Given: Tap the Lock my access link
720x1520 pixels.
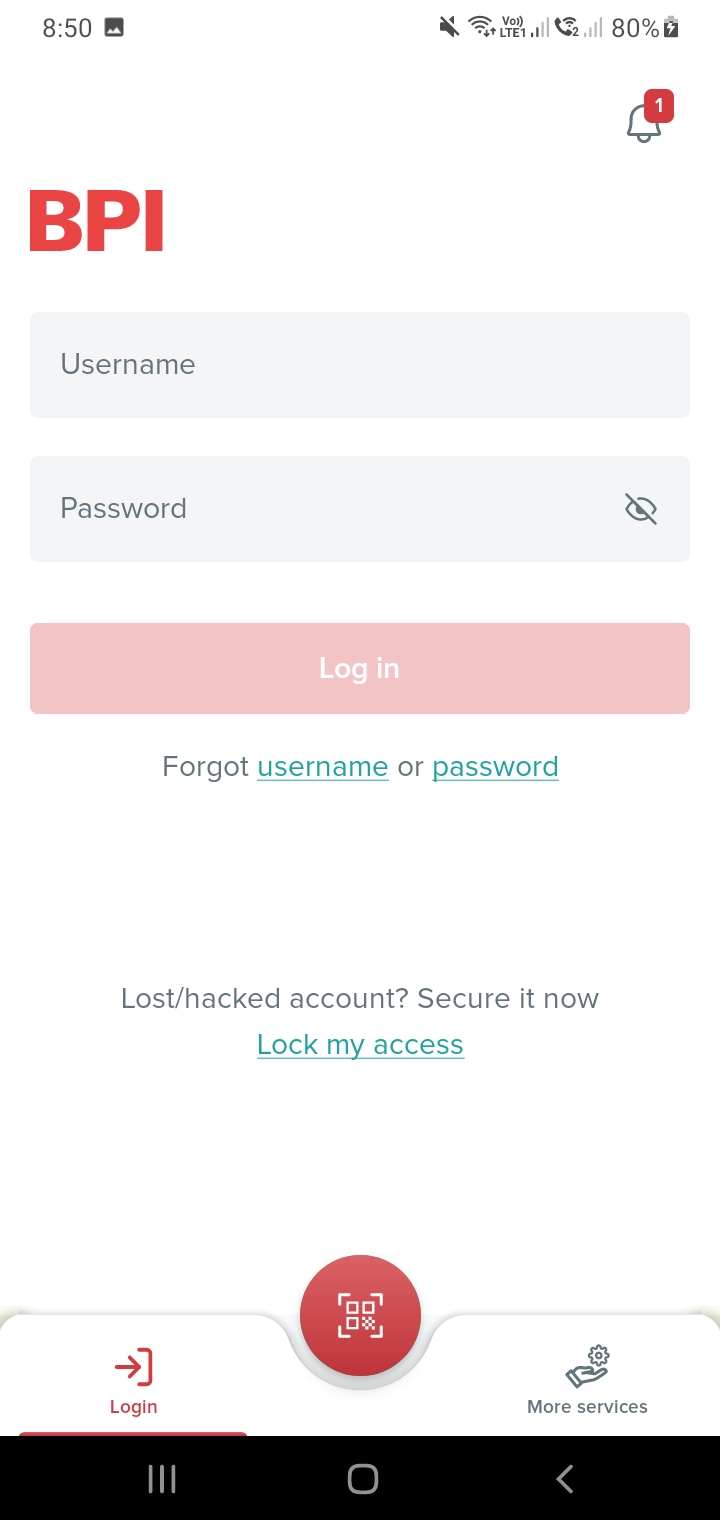Looking at the screenshot, I should 360,1045.
